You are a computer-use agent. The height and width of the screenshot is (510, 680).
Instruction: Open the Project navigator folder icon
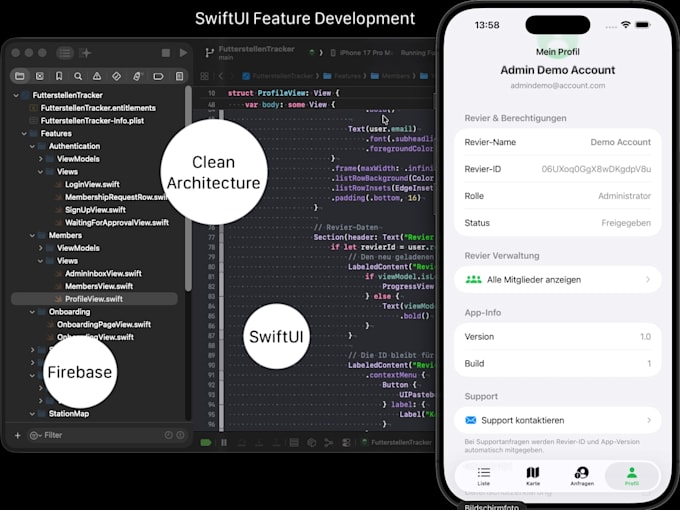[x=20, y=76]
